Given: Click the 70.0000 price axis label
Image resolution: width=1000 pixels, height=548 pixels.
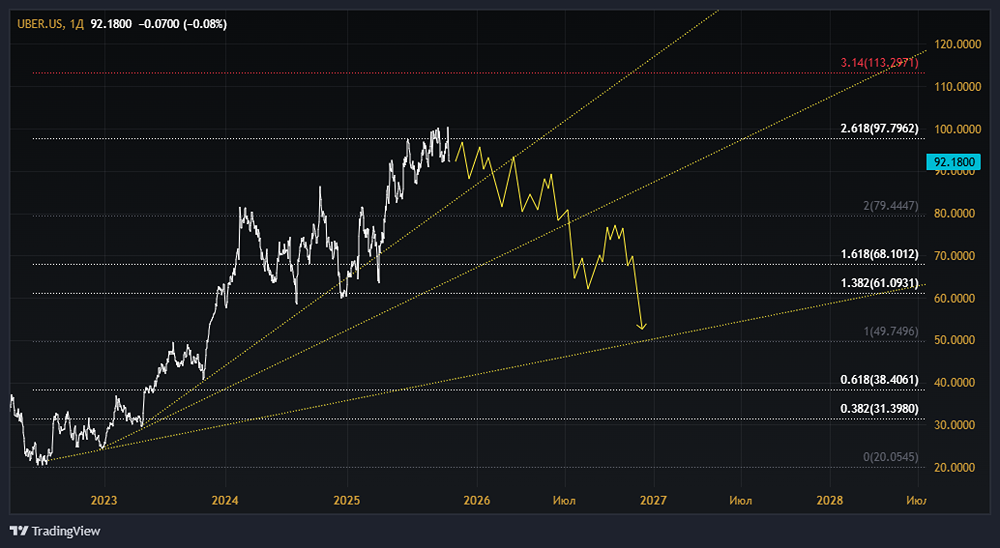Looking at the screenshot, I should [x=955, y=256].
